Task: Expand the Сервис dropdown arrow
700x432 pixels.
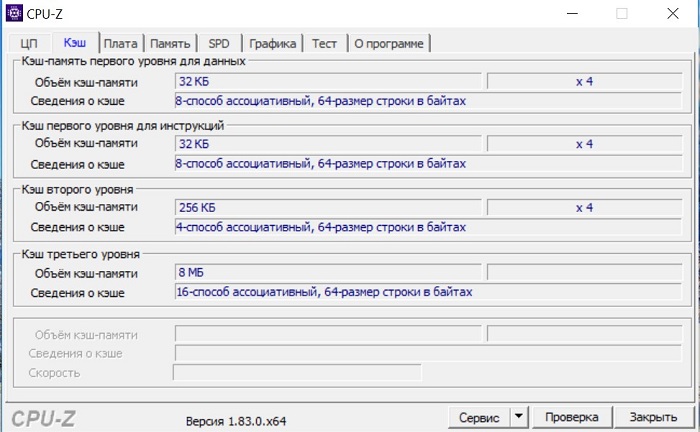Action: click(x=519, y=417)
